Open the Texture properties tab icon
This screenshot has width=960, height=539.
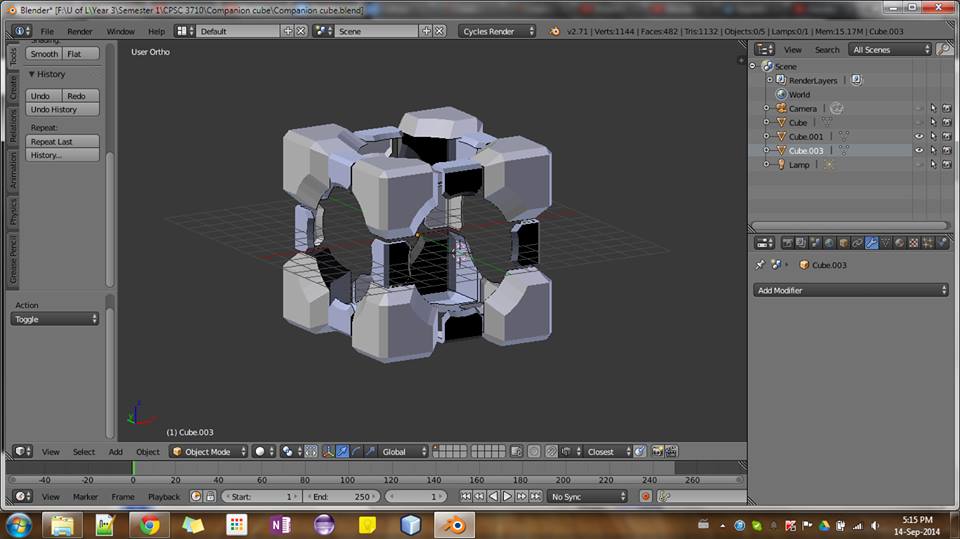[x=913, y=243]
